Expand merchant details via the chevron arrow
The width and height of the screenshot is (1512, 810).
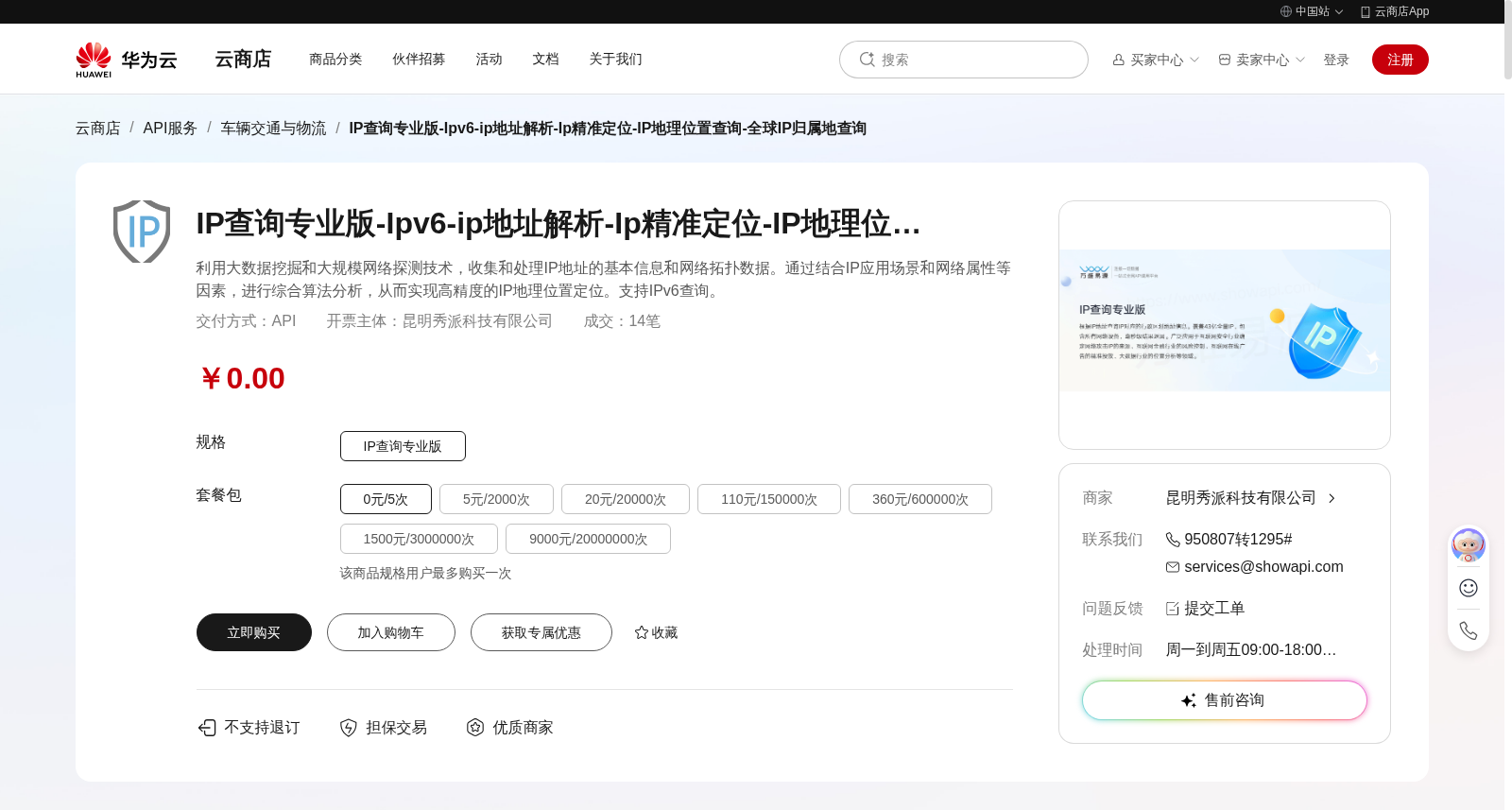(1332, 498)
